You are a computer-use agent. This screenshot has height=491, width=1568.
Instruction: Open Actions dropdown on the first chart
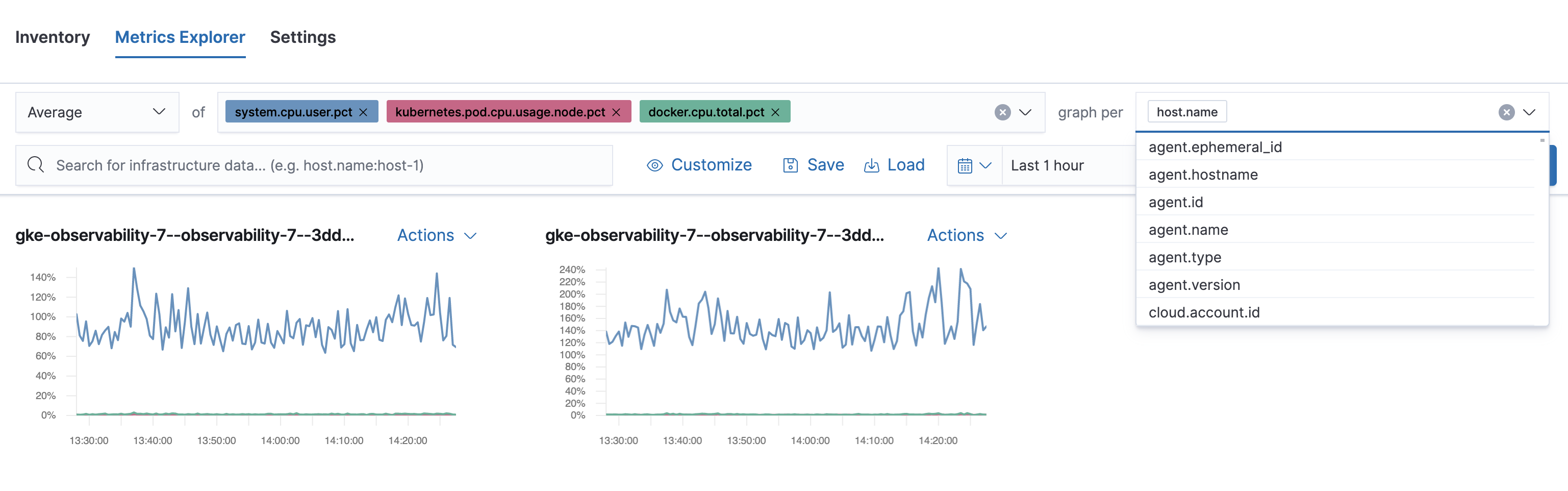437,236
